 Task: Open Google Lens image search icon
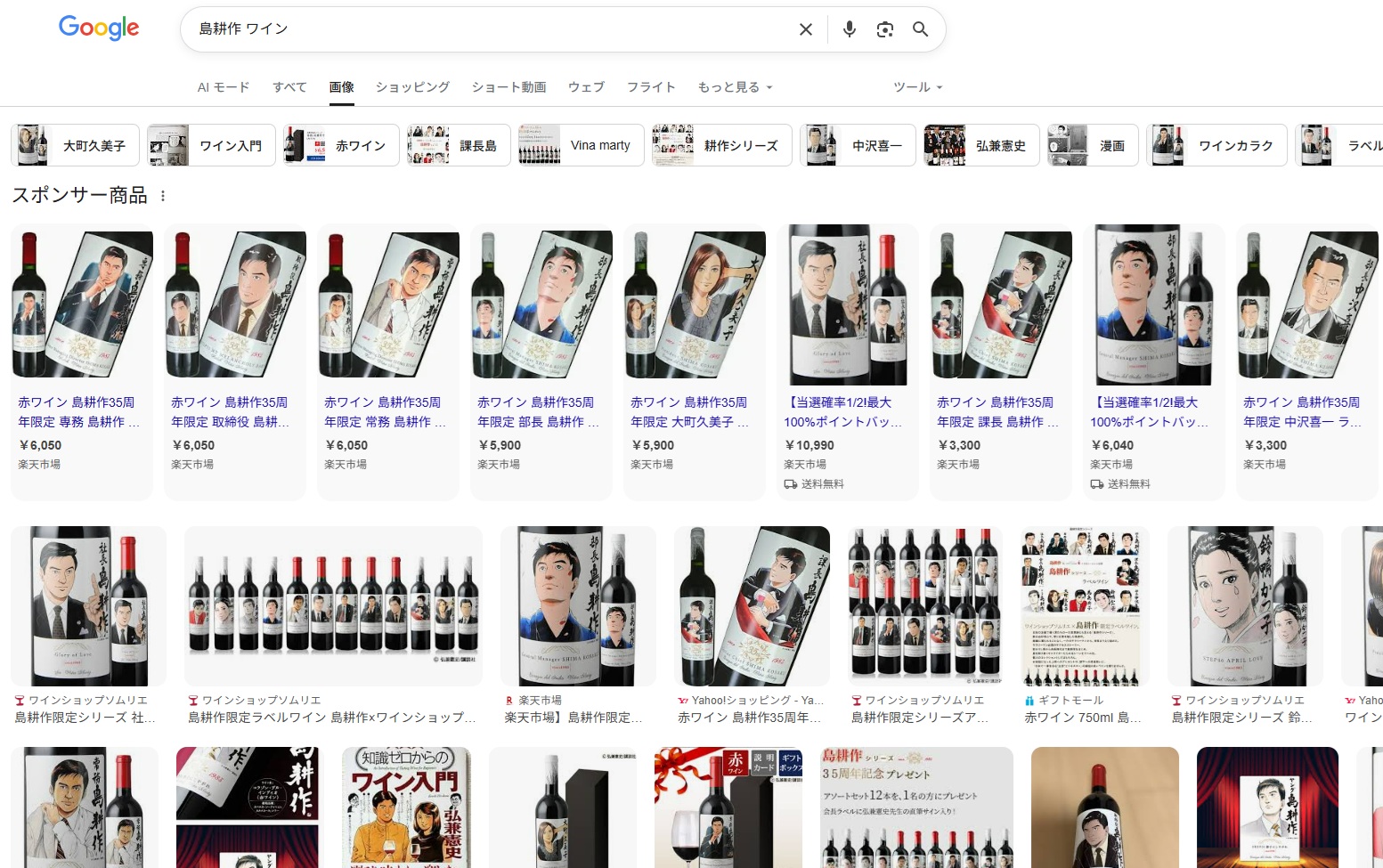(x=884, y=29)
